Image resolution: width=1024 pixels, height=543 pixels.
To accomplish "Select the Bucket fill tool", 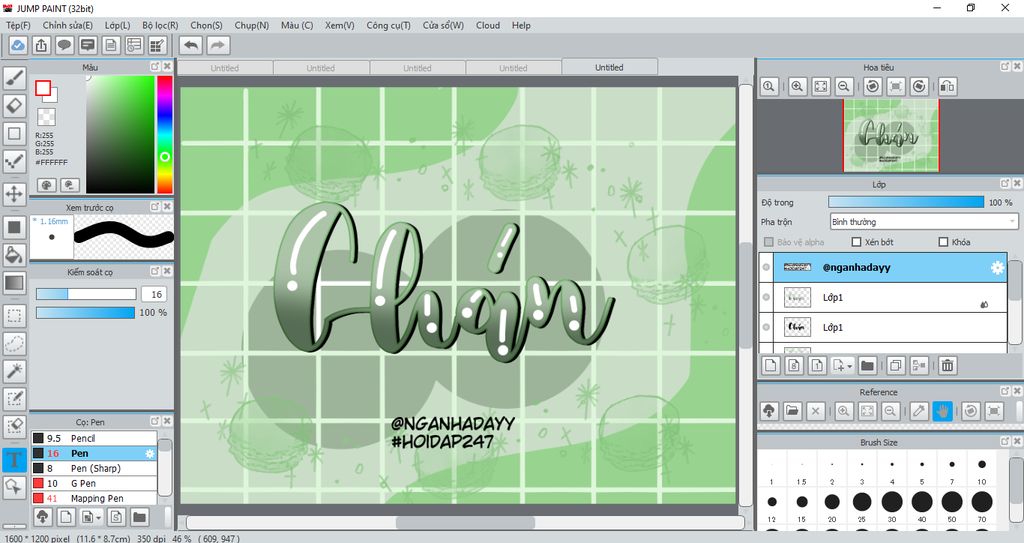I will coord(14,255).
